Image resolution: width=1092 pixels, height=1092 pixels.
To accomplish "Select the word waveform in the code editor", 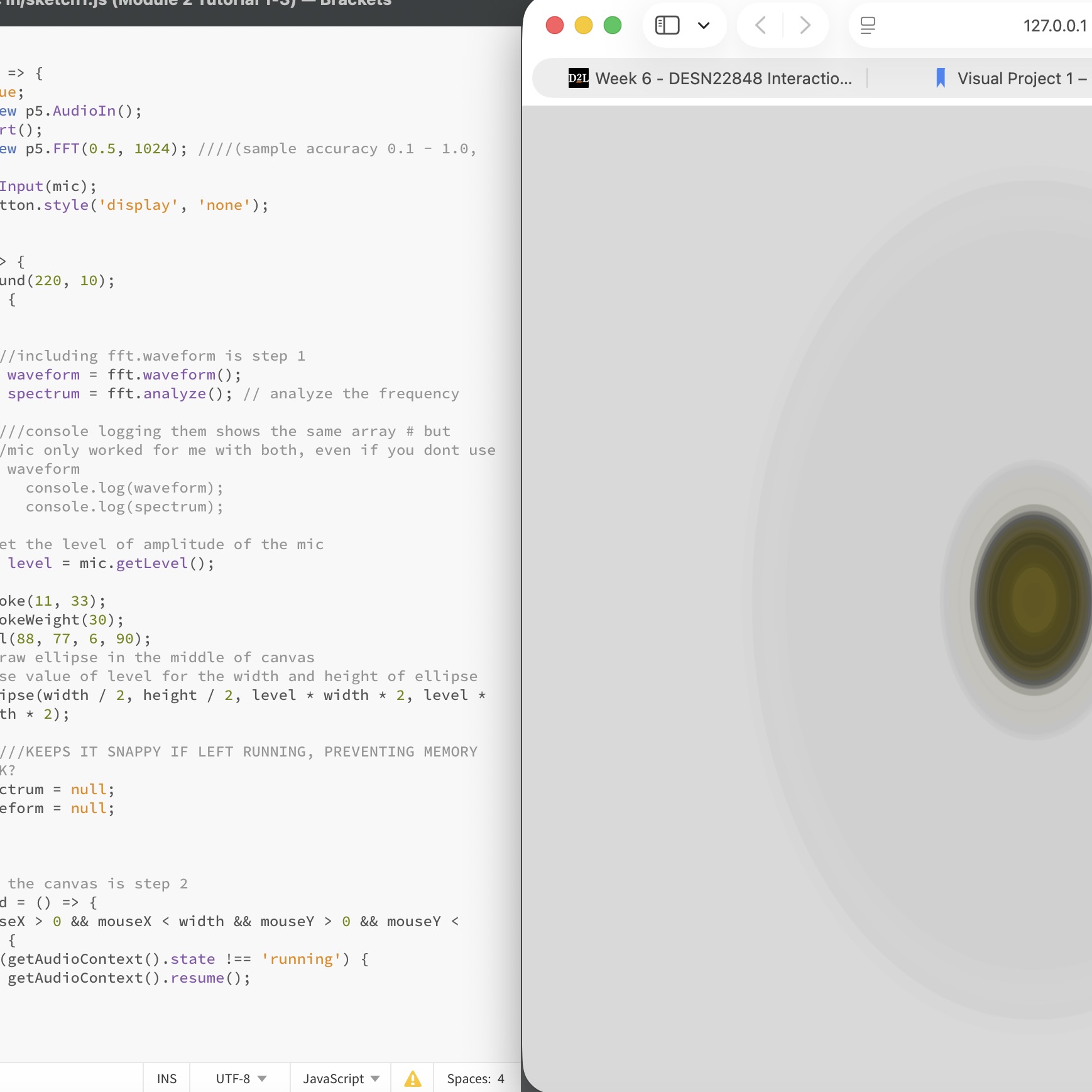I will [43, 374].
